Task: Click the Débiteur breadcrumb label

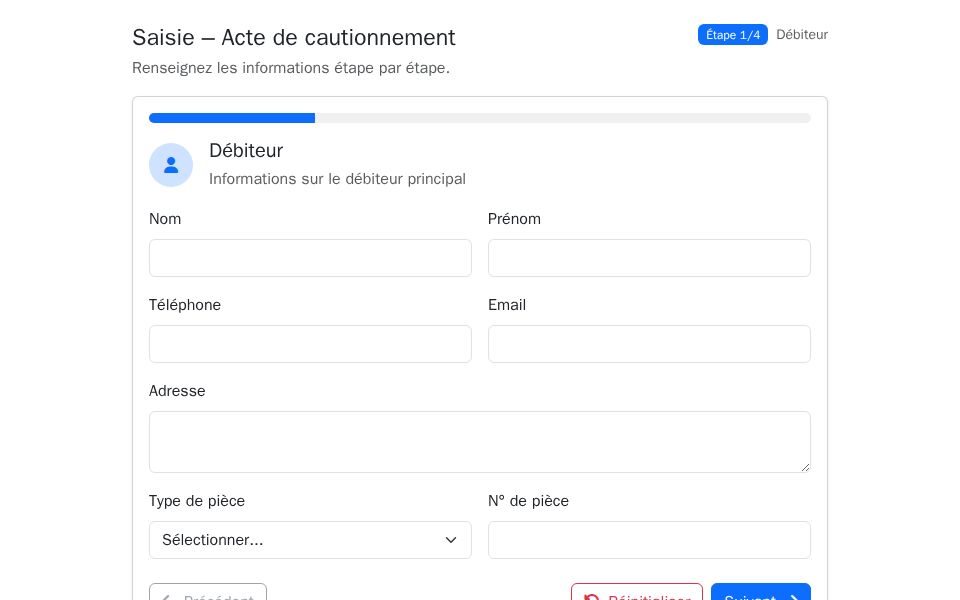Action: (802, 34)
